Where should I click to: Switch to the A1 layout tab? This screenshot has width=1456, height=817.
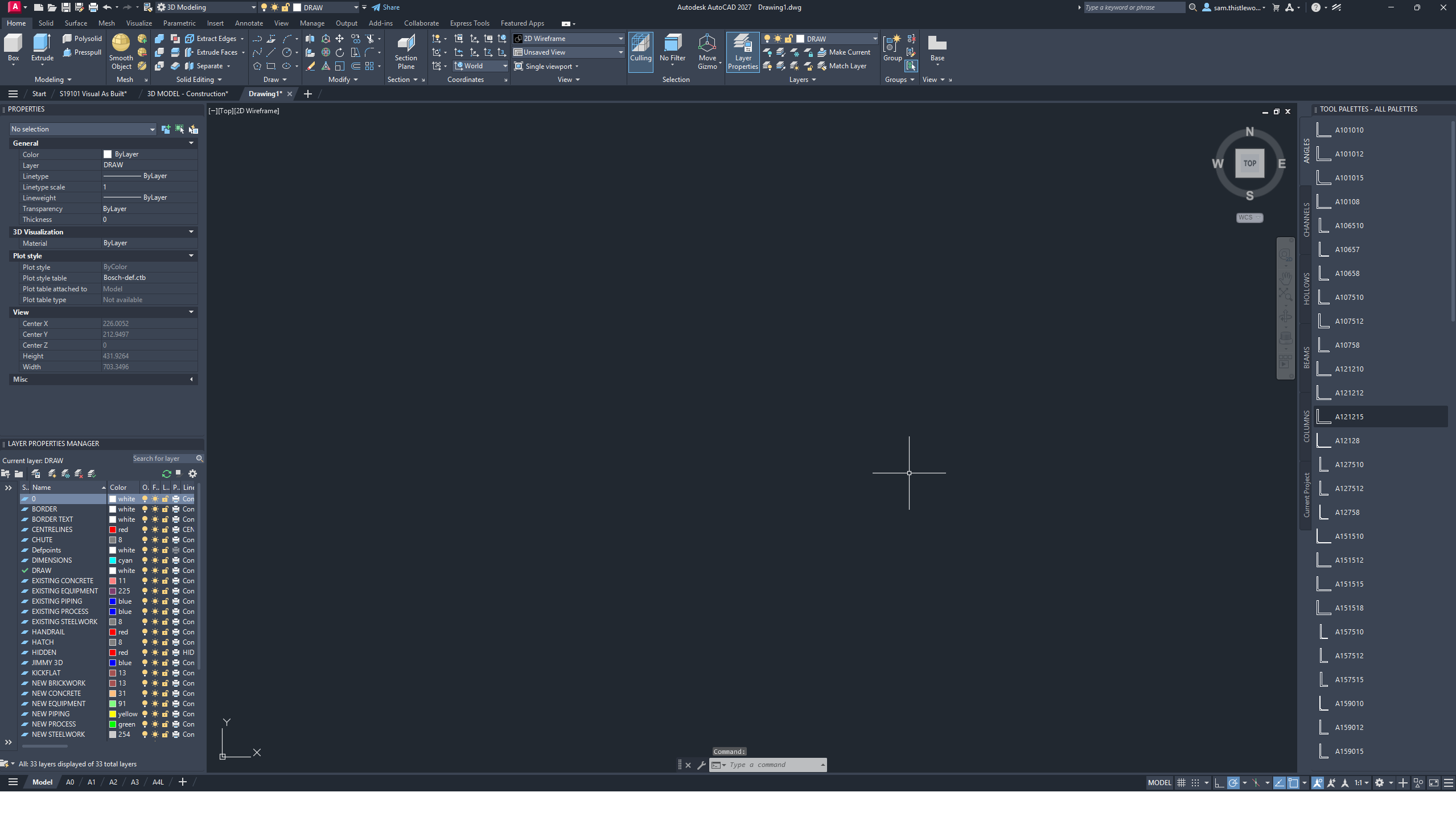(x=91, y=782)
